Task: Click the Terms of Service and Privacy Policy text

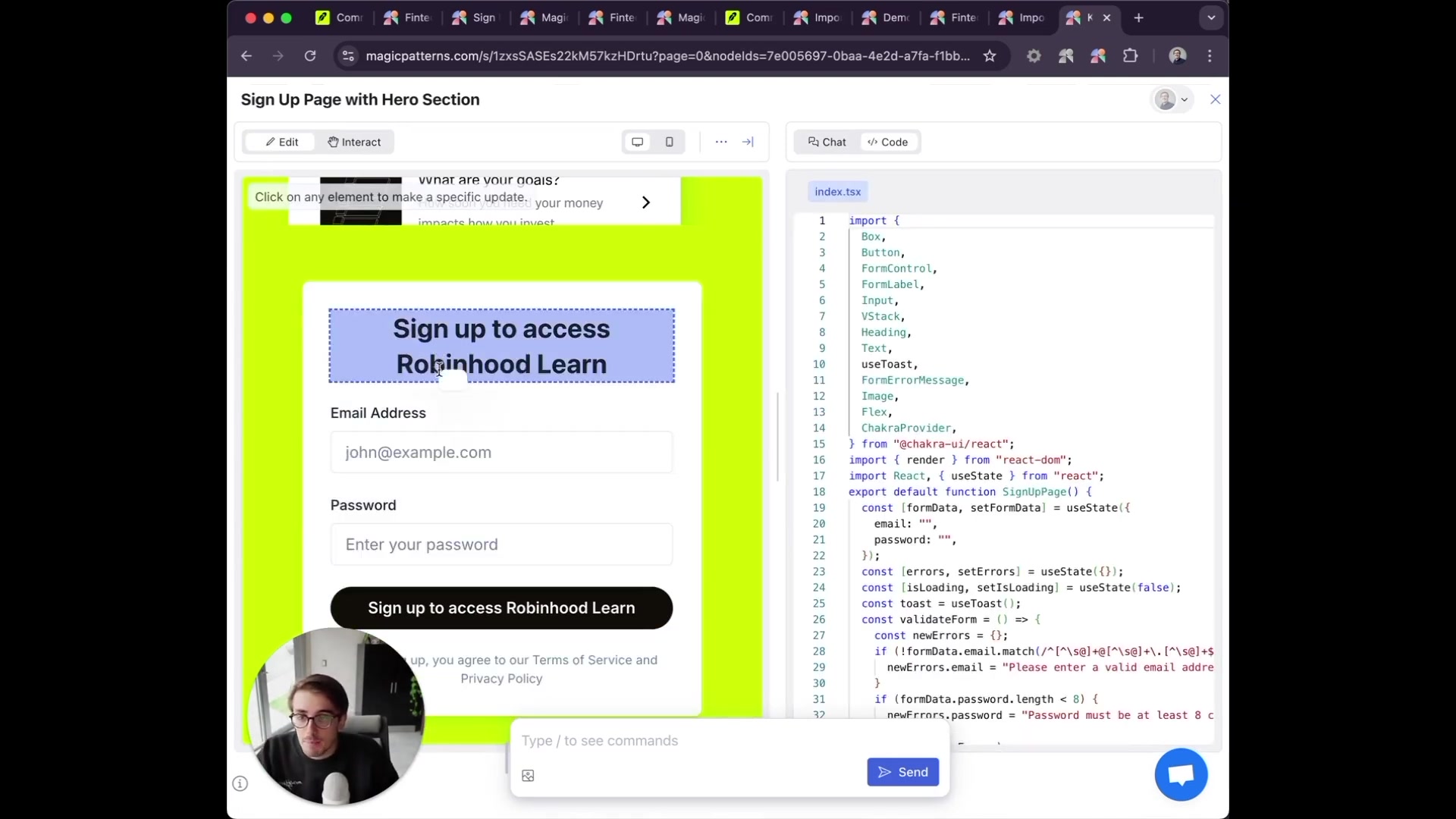Action: point(533,669)
